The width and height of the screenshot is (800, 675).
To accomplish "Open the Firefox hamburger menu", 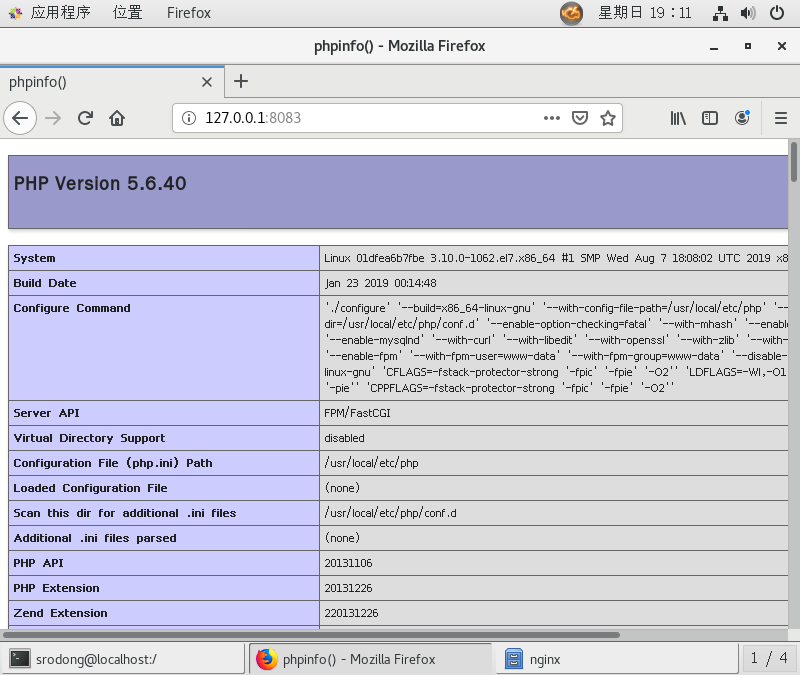I will tap(781, 118).
